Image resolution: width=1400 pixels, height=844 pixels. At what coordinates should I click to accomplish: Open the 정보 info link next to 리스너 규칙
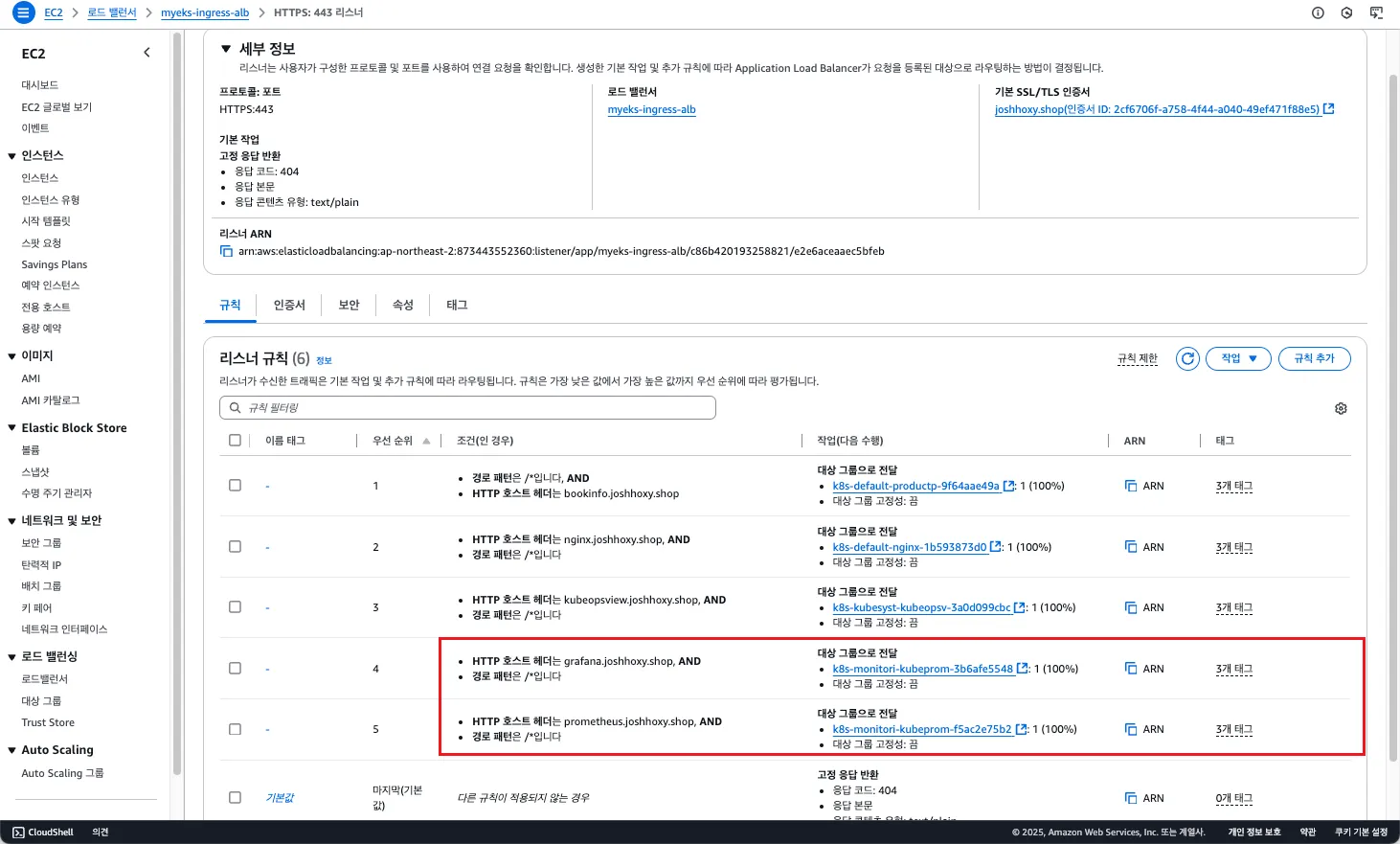(x=324, y=360)
